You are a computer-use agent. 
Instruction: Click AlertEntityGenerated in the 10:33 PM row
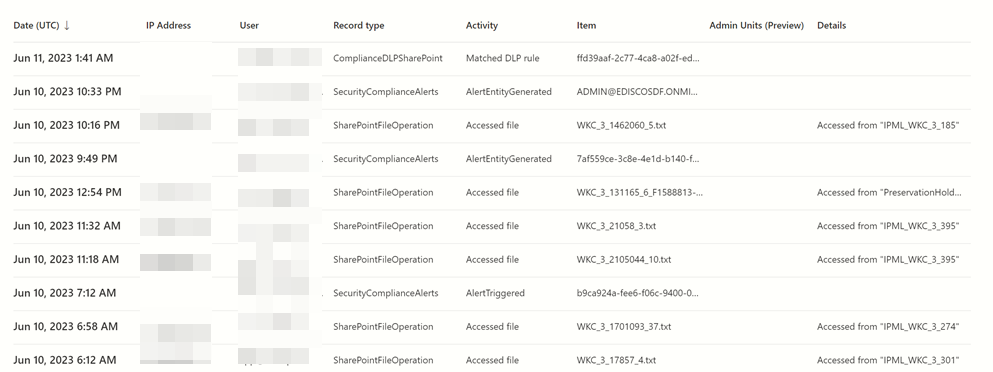509,92
